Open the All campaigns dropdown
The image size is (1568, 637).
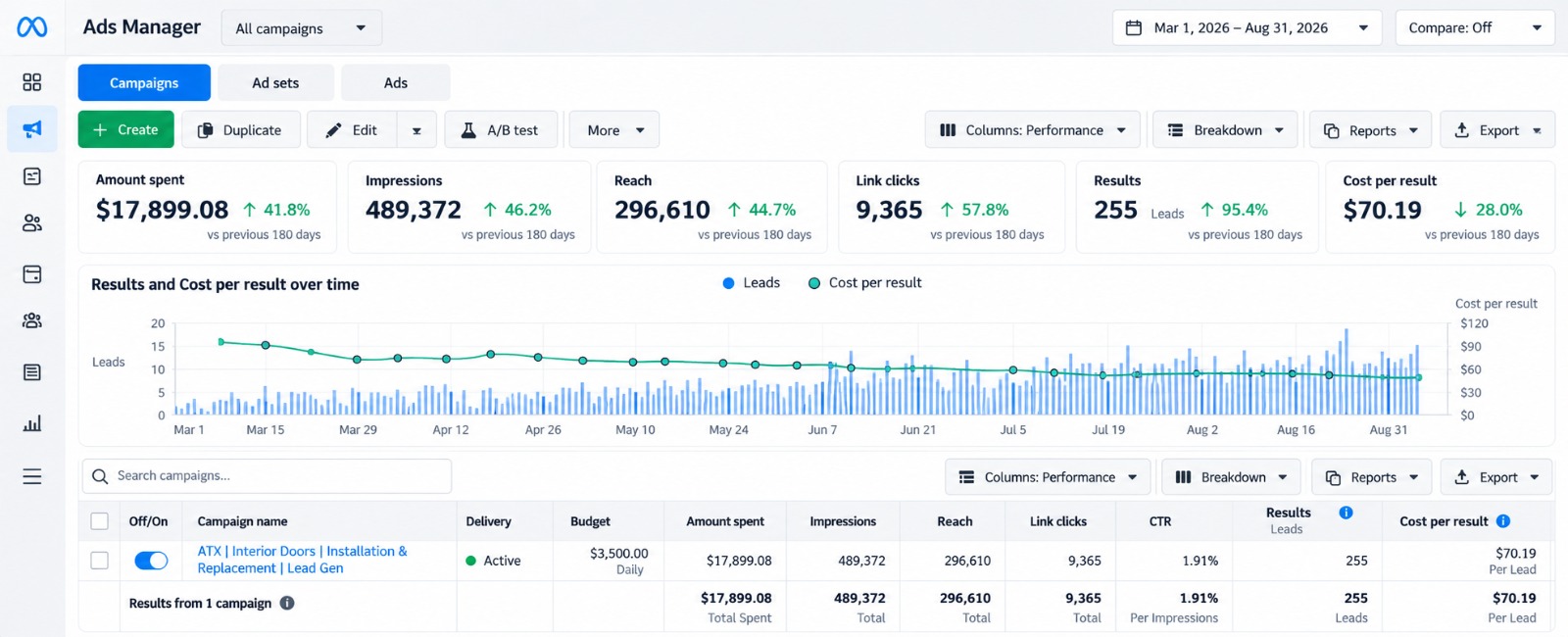pyautogui.click(x=302, y=28)
